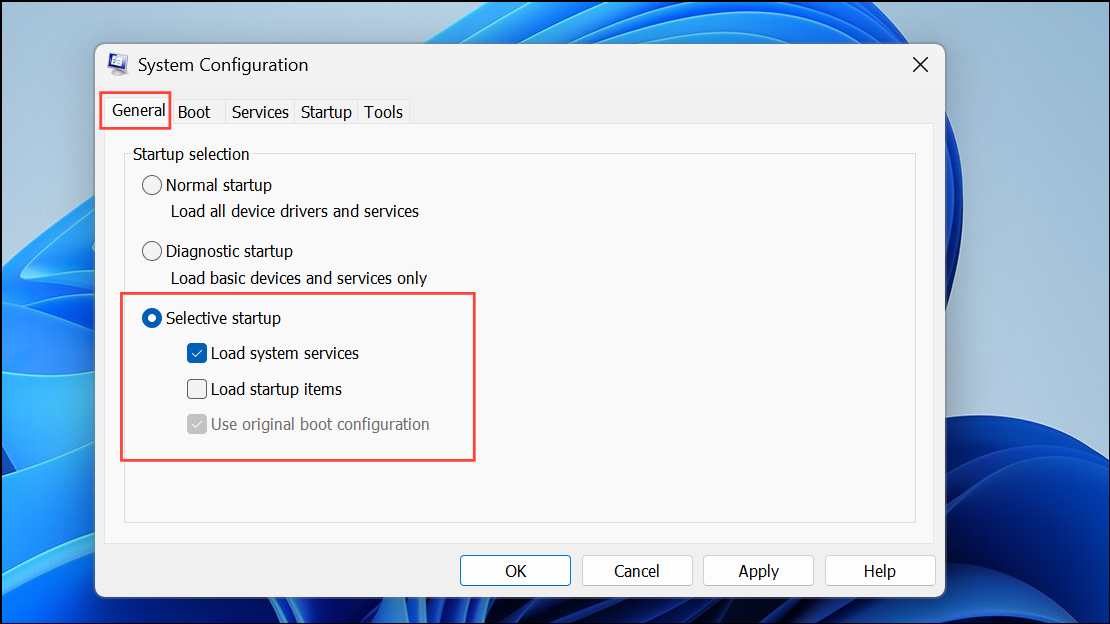This screenshot has width=1110, height=624.
Task: Enable the Load startup items checkbox
Action: click(197, 389)
